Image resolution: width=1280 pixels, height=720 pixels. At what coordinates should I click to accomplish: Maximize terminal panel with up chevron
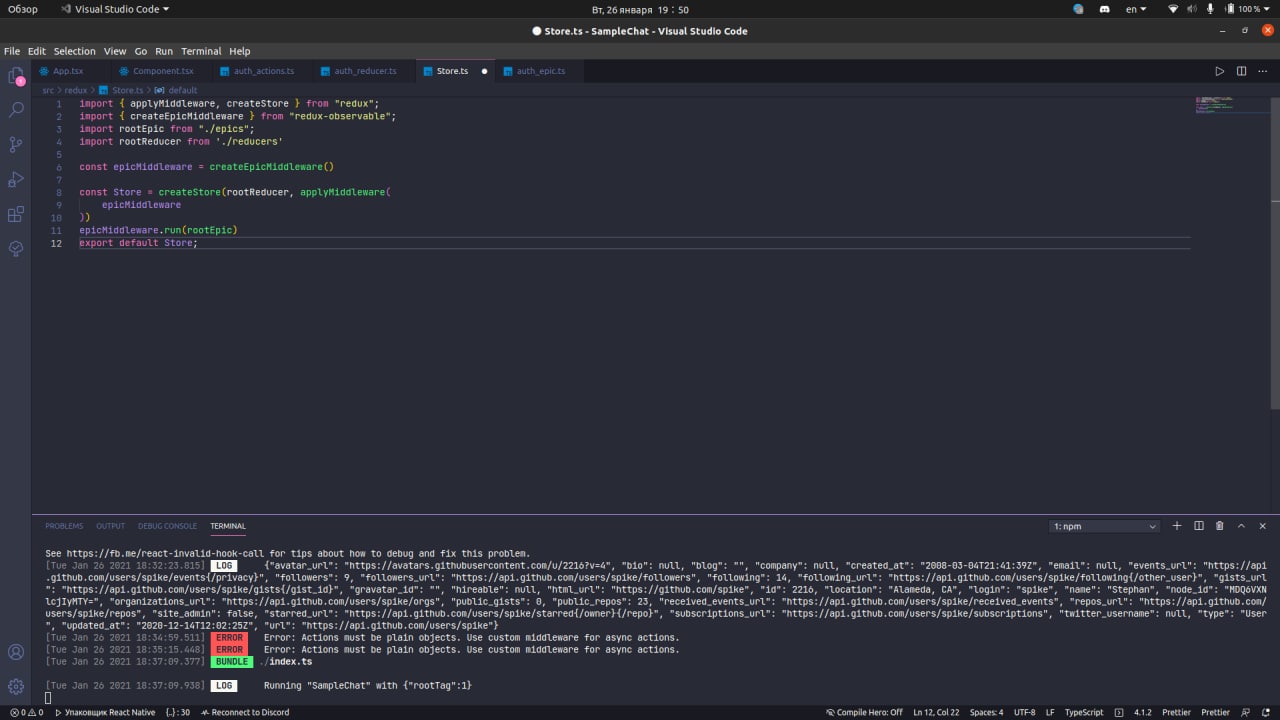[1241, 526]
